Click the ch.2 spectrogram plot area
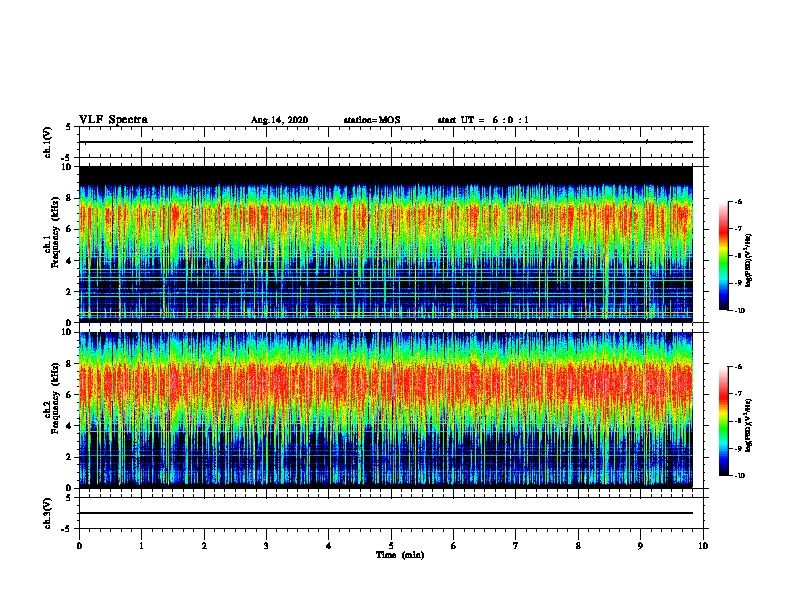This screenshot has height=612, width=792. point(386,410)
